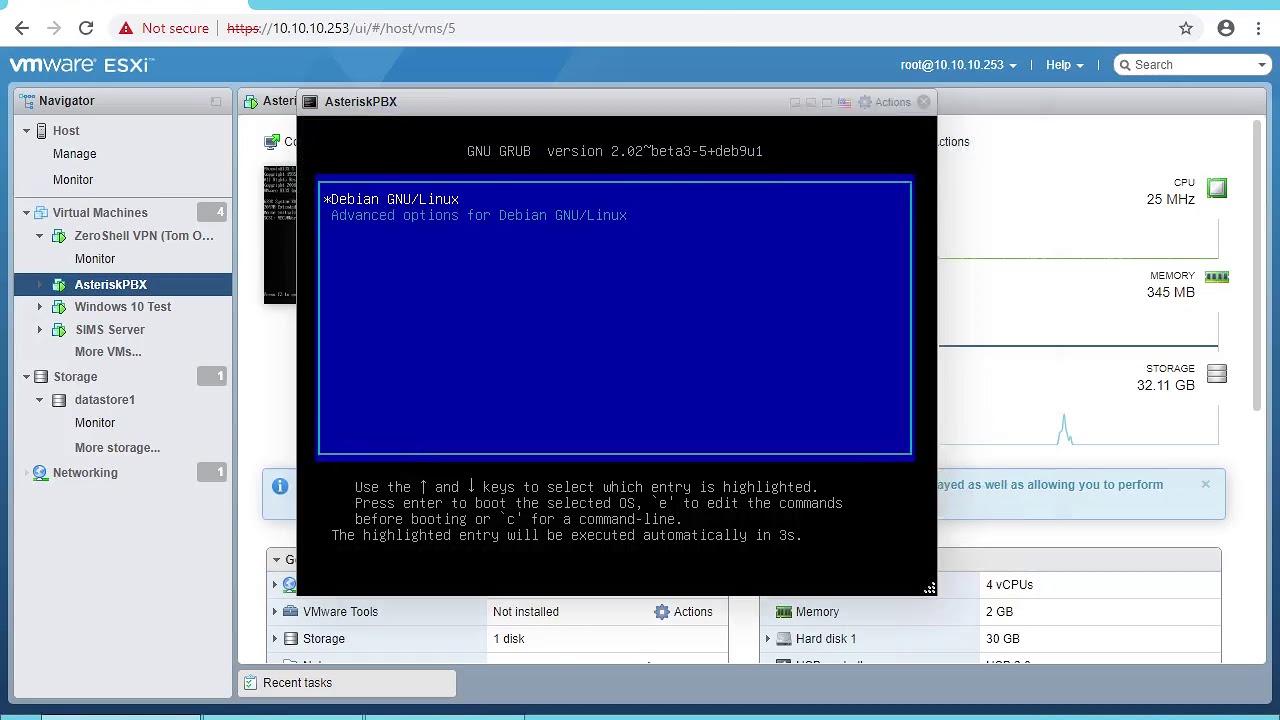
Task: Open Monitor under Host
Action: tap(73, 180)
